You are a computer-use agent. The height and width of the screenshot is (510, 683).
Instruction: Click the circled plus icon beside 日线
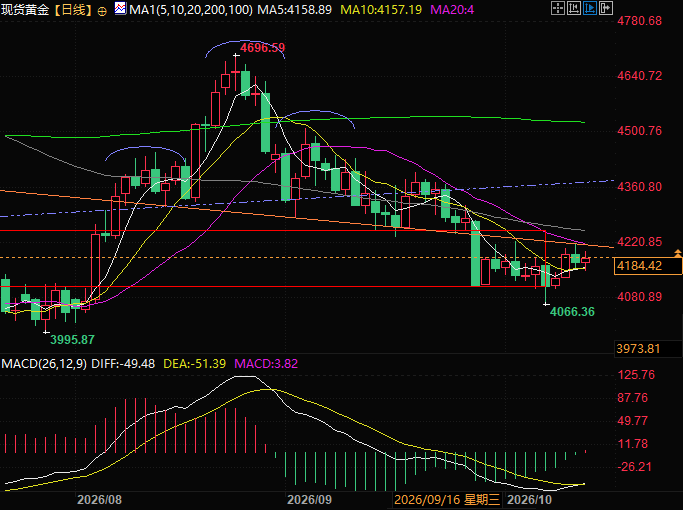click(x=102, y=11)
